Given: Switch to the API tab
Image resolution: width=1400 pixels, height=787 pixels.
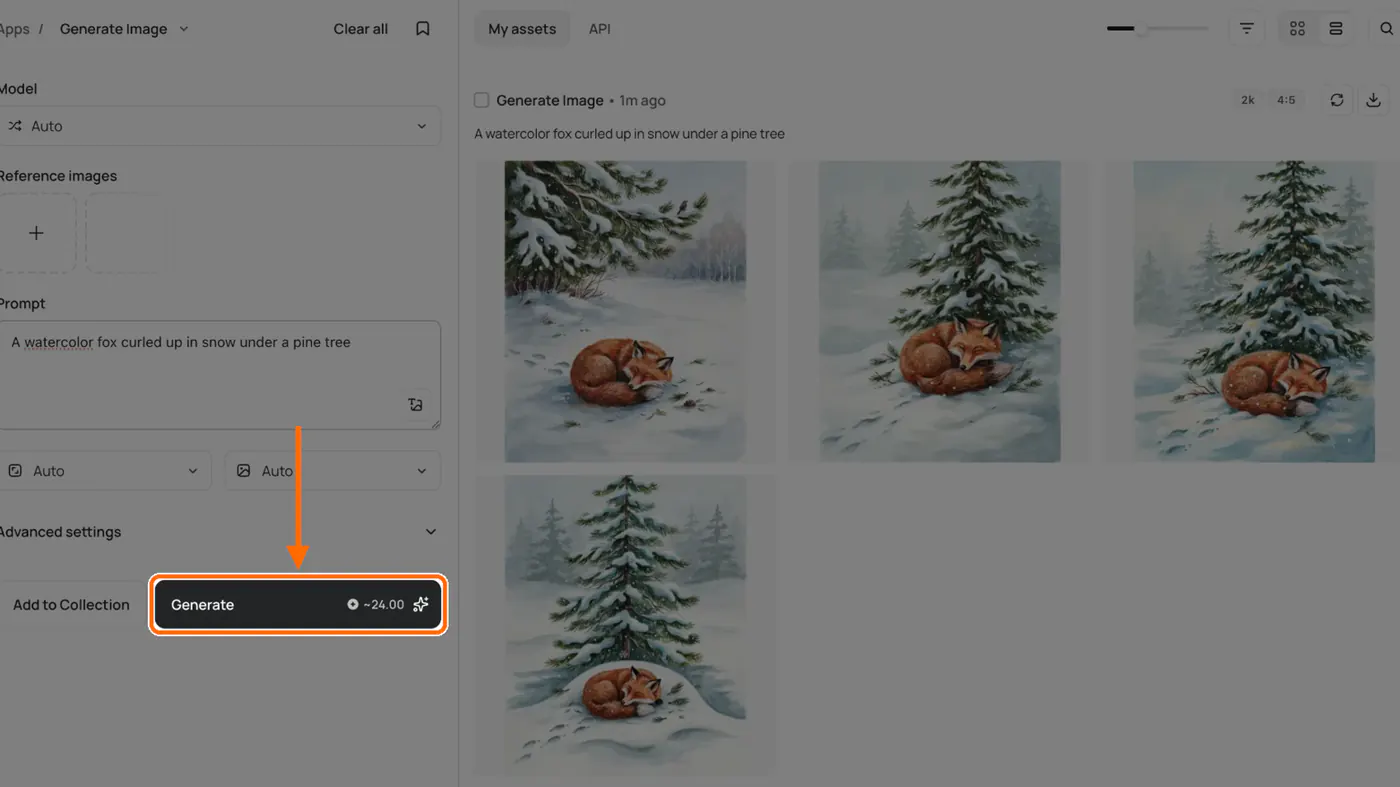Looking at the screenshot, I should [x=600, y=29].
